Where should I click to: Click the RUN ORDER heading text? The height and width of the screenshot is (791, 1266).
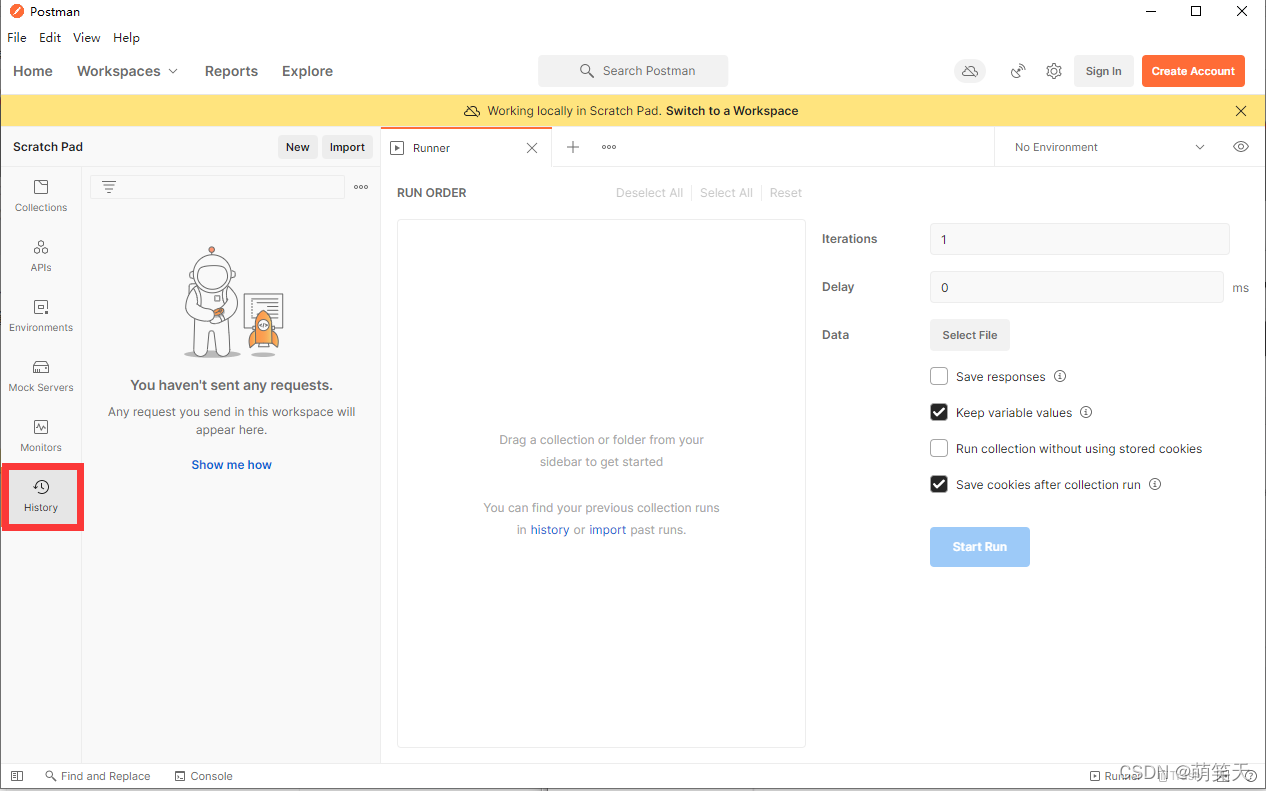[432, 193]
